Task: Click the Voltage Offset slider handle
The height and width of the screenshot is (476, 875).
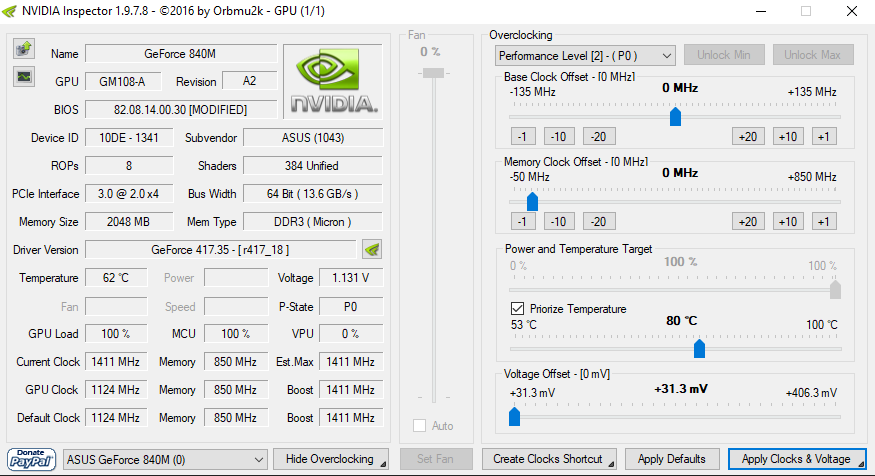Action: (x=515, y=416)
